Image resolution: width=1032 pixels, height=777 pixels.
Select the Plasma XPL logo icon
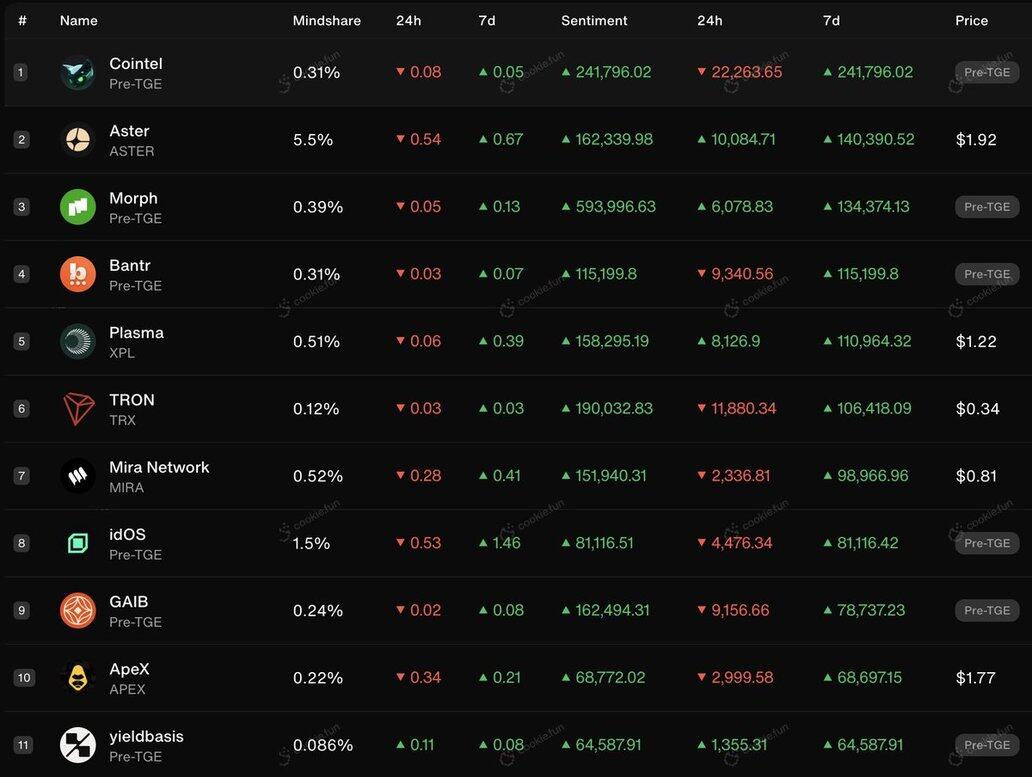click(78, 342)
